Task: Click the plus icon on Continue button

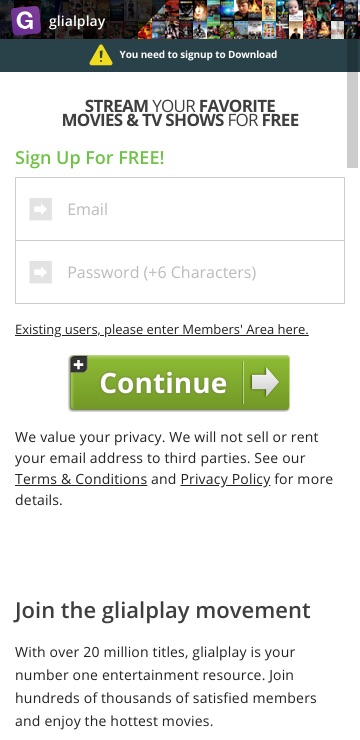Action: 79,364
